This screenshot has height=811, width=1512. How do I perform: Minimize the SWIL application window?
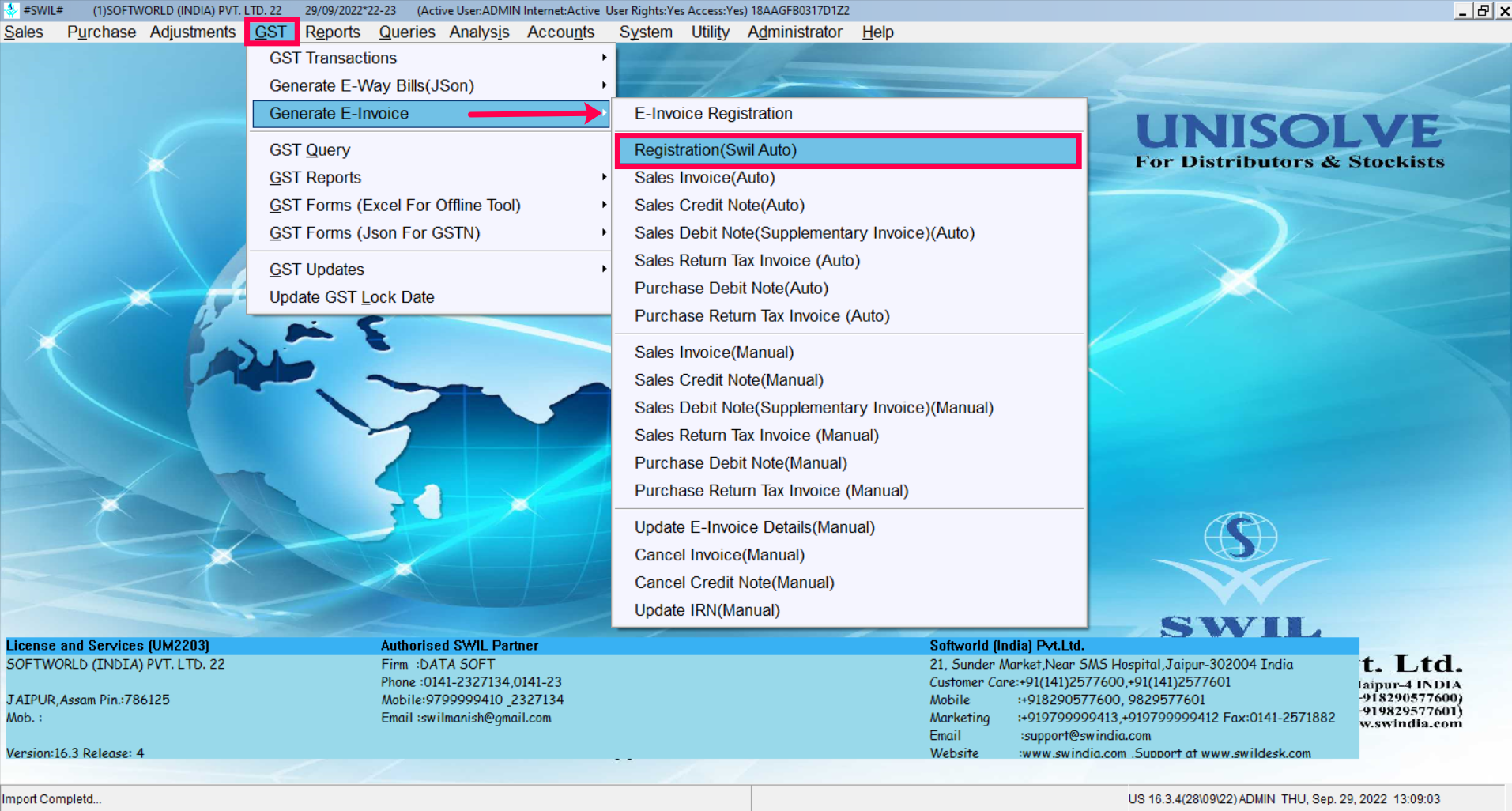point(1462,10)
